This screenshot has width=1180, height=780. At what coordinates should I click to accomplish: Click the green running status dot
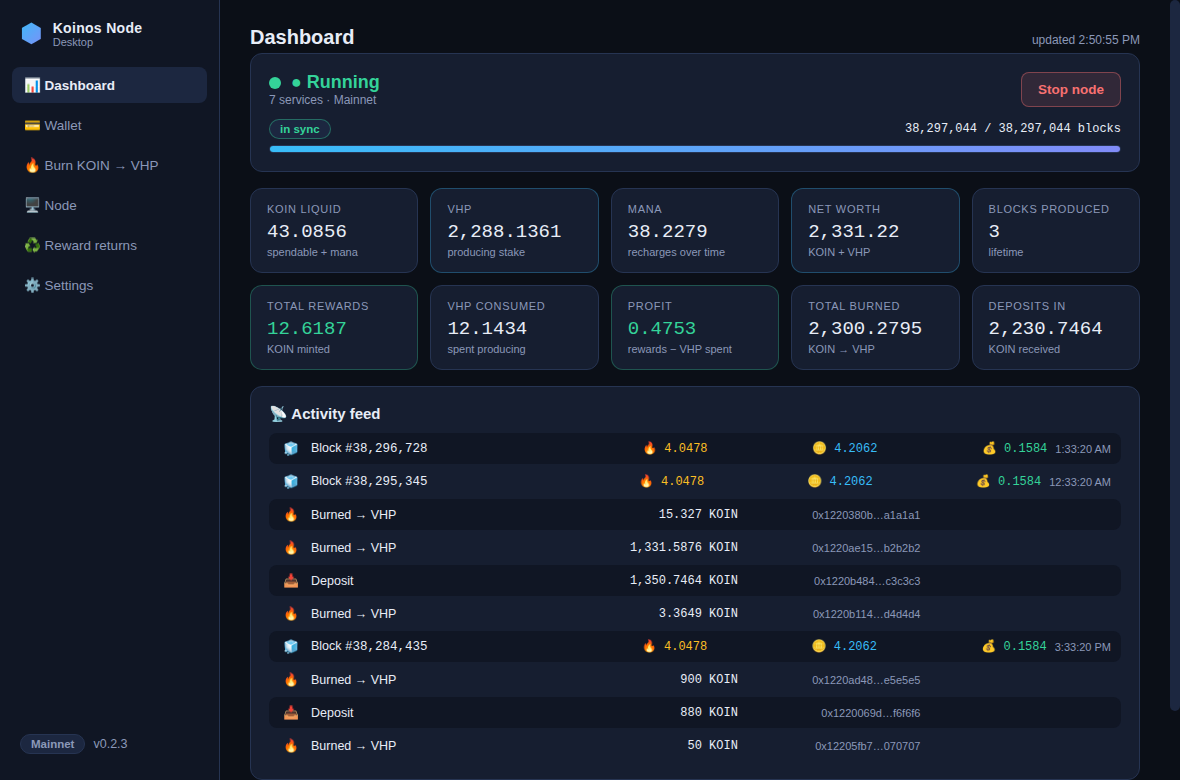point(275,83)
